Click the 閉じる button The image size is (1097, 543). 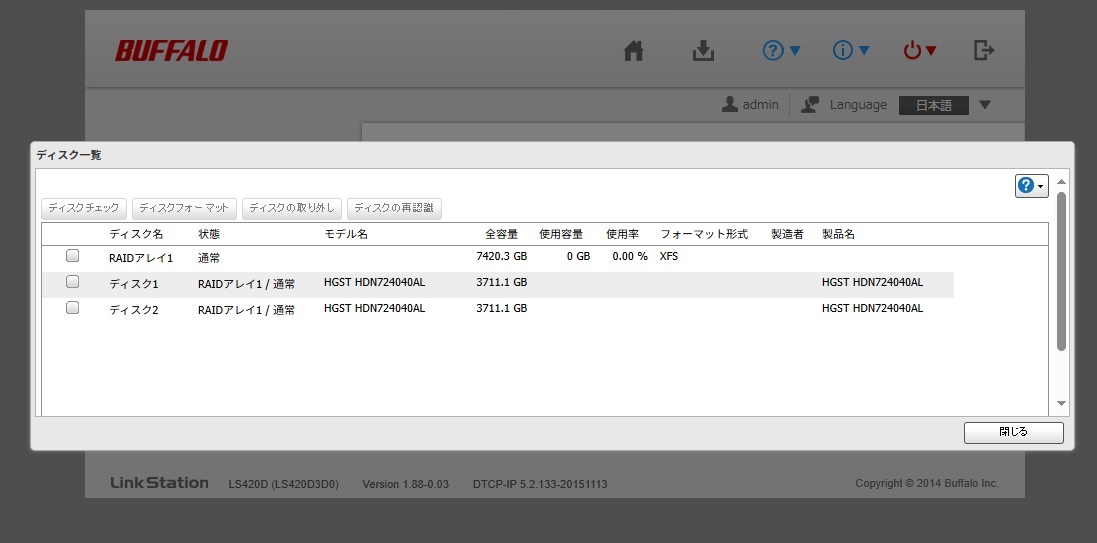[1013, 432]
